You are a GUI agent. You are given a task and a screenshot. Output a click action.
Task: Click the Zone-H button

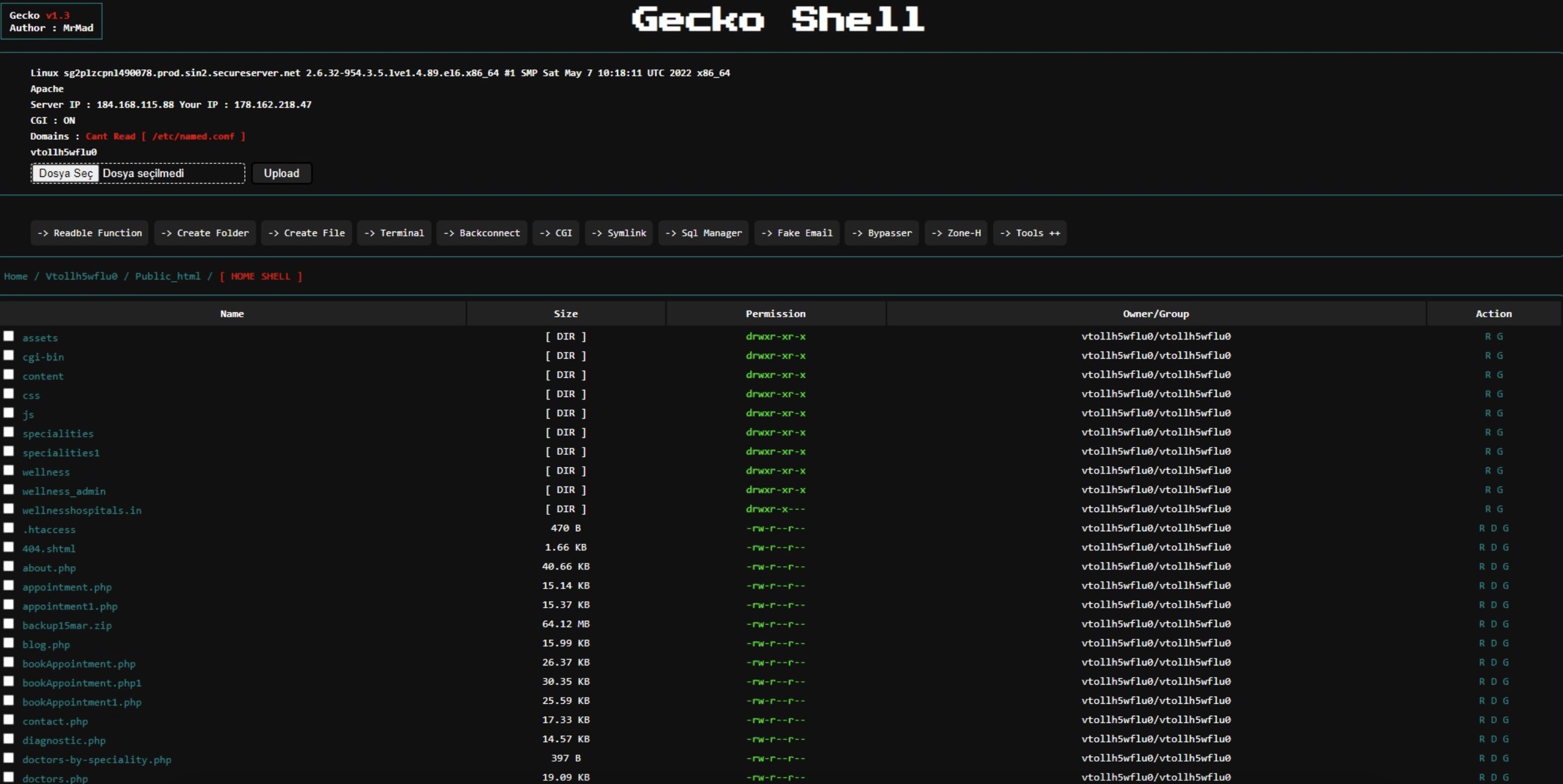click(x=956, y=233)
